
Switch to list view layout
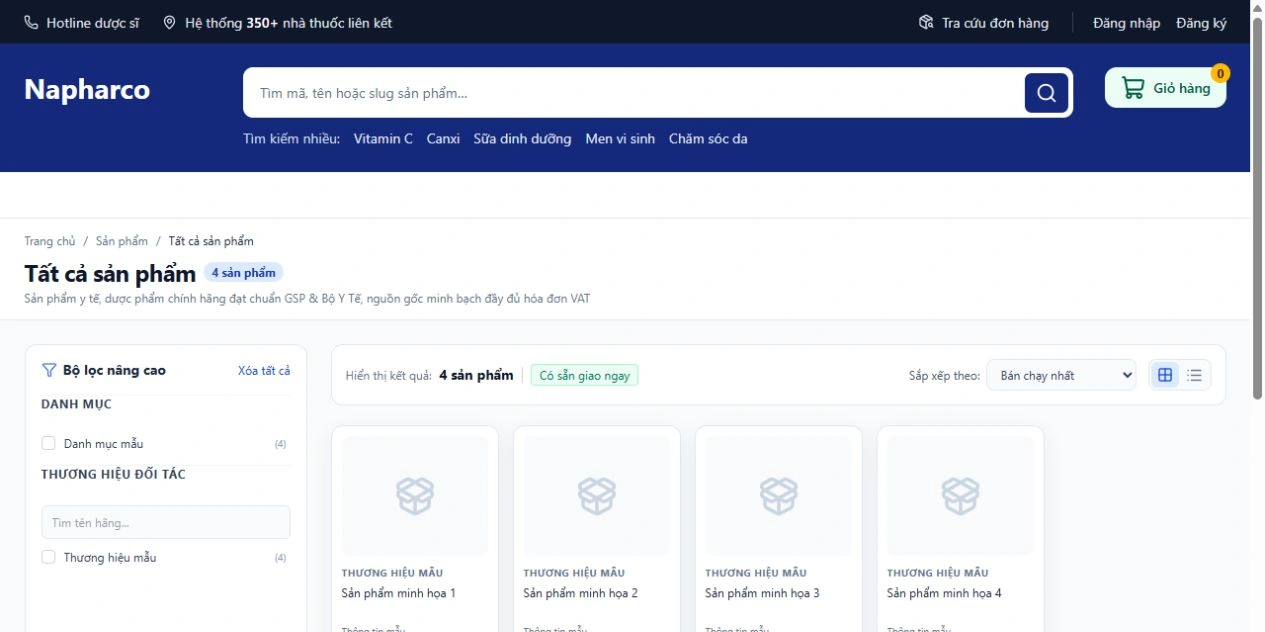(1195, 375)
